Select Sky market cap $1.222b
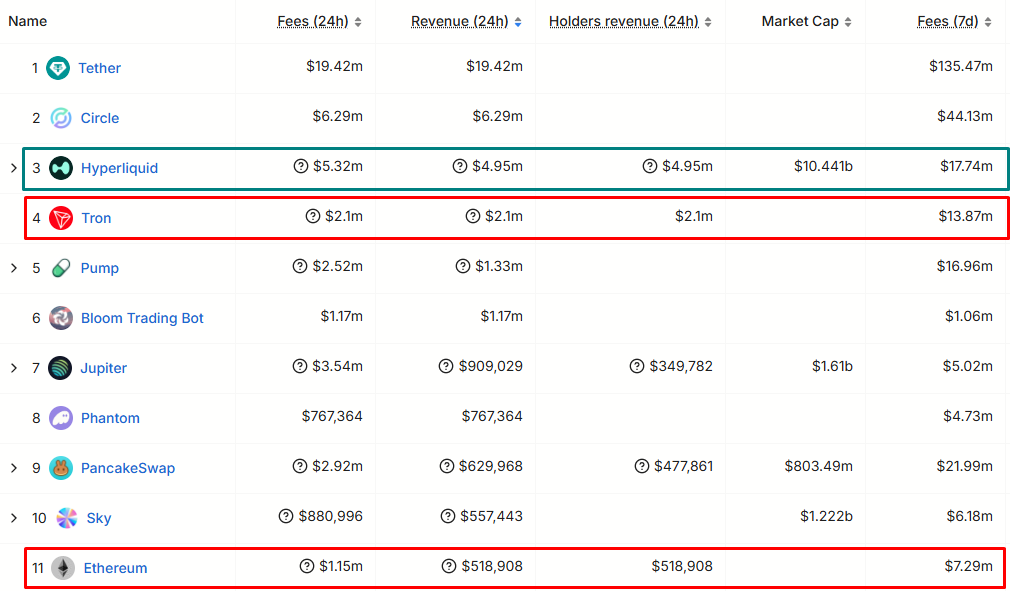1010x591 pixels. 826,516
